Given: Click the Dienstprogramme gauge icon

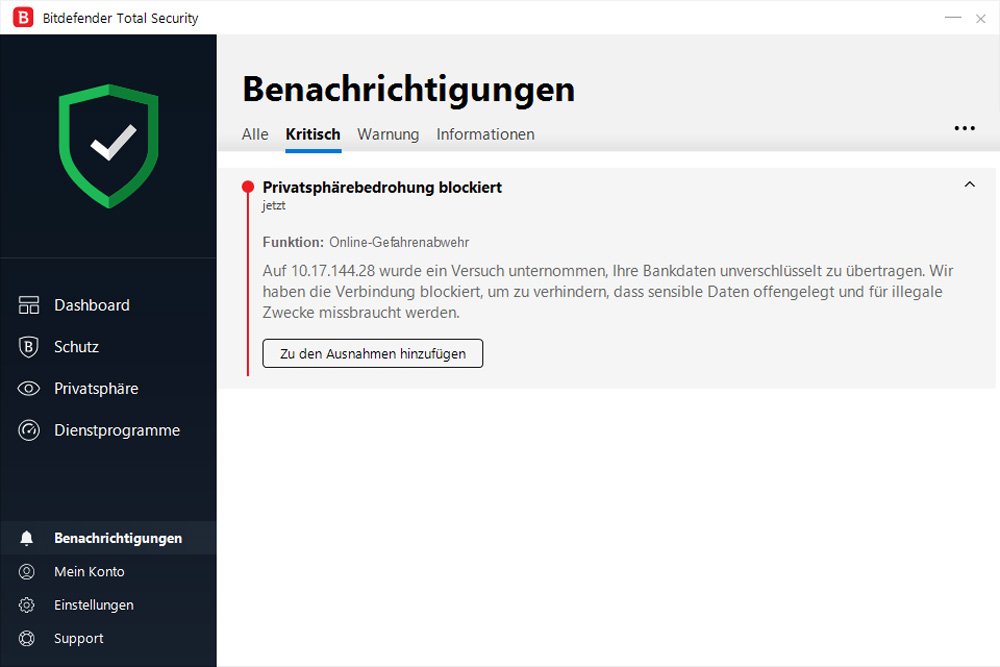Looking at the screenshot, I should click(29, 430).
